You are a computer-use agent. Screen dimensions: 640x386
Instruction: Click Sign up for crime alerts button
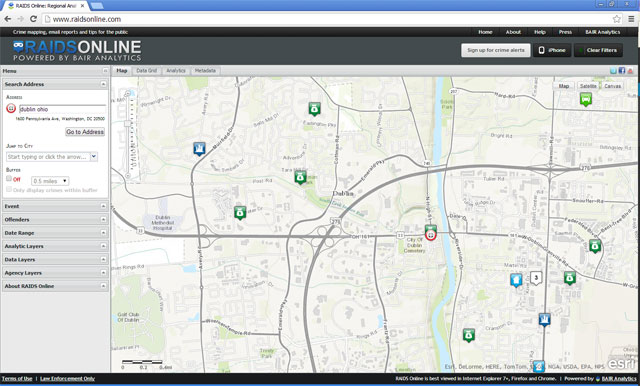click(496, 50)
